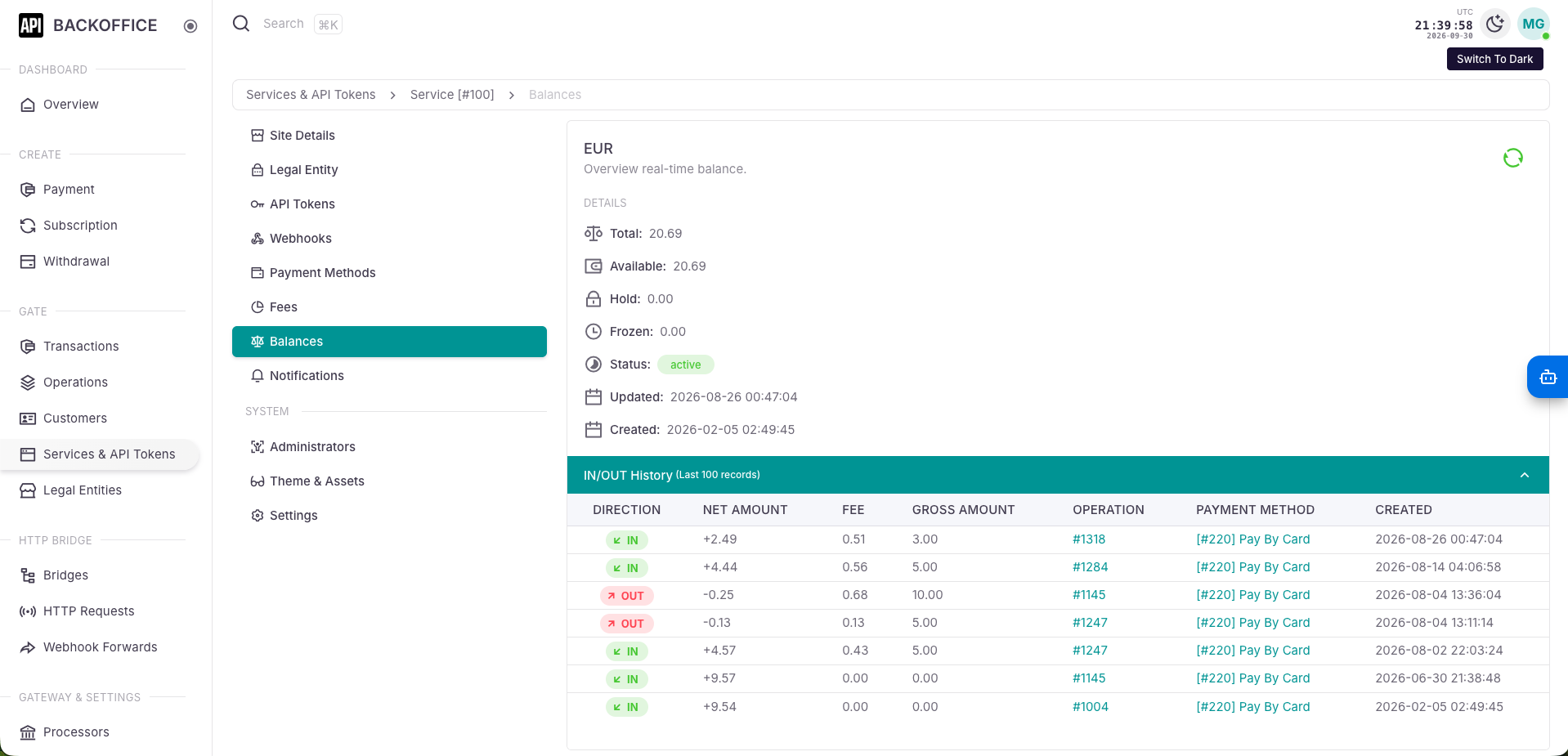The image size is (1568, 756).
Task: Select the Payment Methods tab
Action: tap(389, 273)
